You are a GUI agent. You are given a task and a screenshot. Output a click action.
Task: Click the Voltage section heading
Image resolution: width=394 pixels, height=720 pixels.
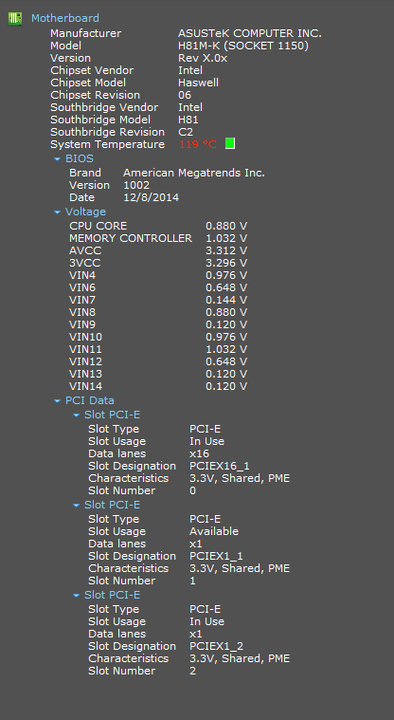[x=85, y=212]
